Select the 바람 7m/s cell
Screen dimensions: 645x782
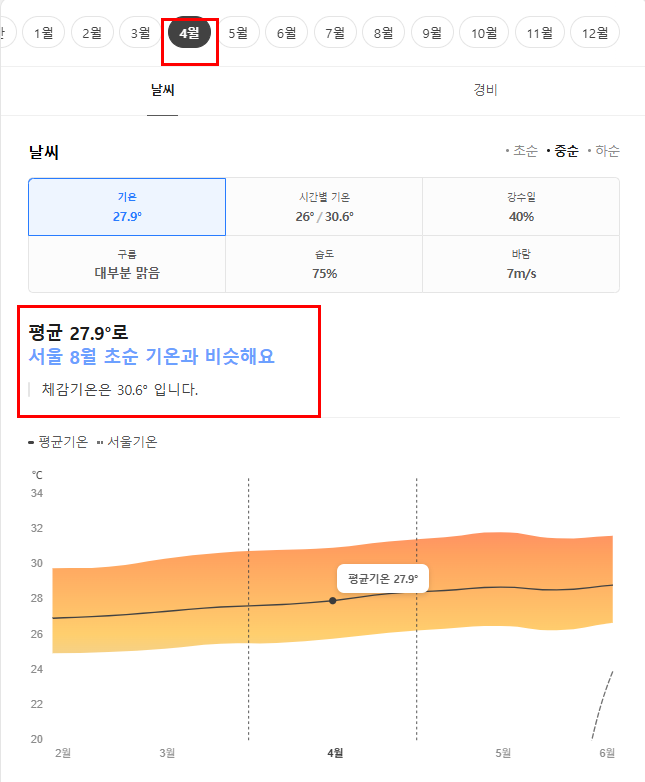click(x=521, y=264)
